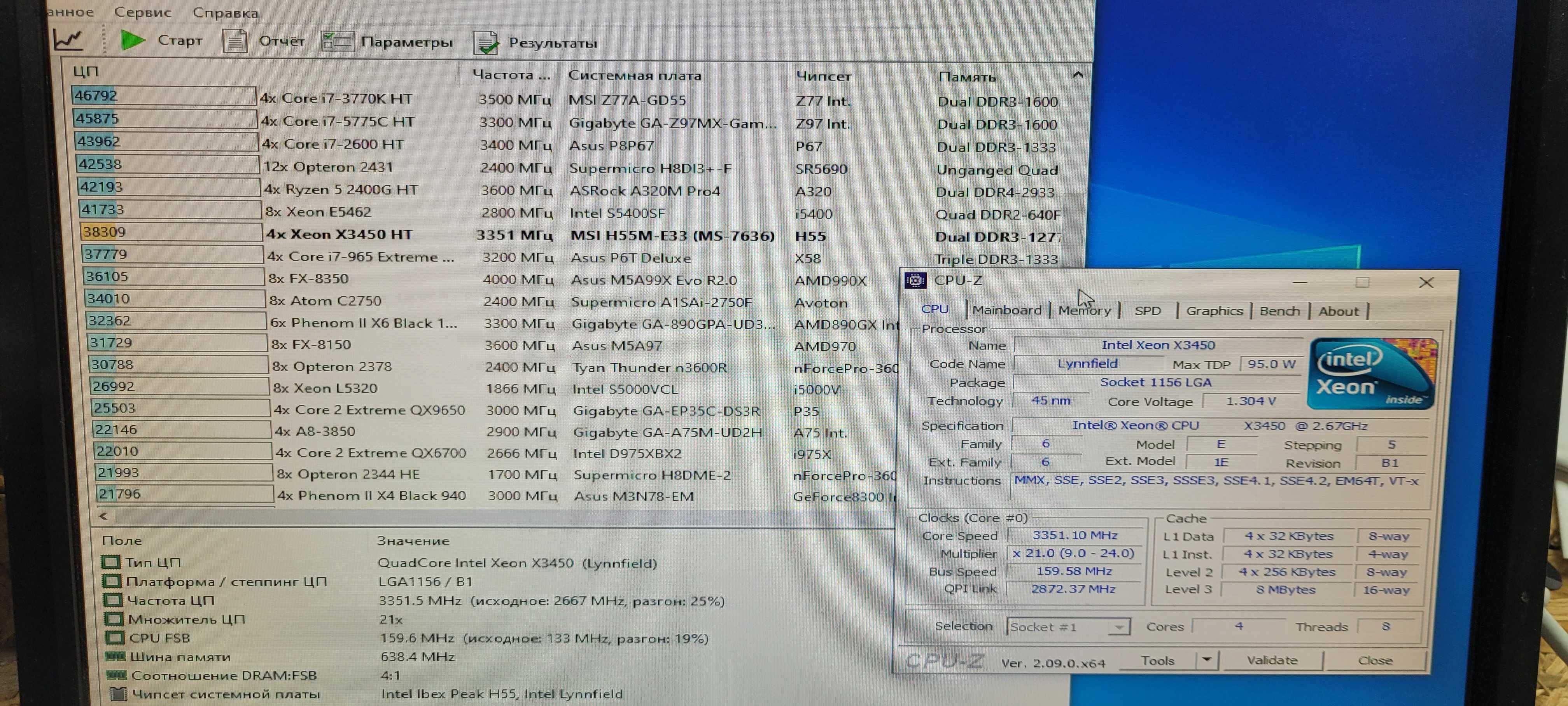Click the Intel Xeon inside logo
Image resolution: width=1568 pixels, height=706 pixels.
[1373, 374]
